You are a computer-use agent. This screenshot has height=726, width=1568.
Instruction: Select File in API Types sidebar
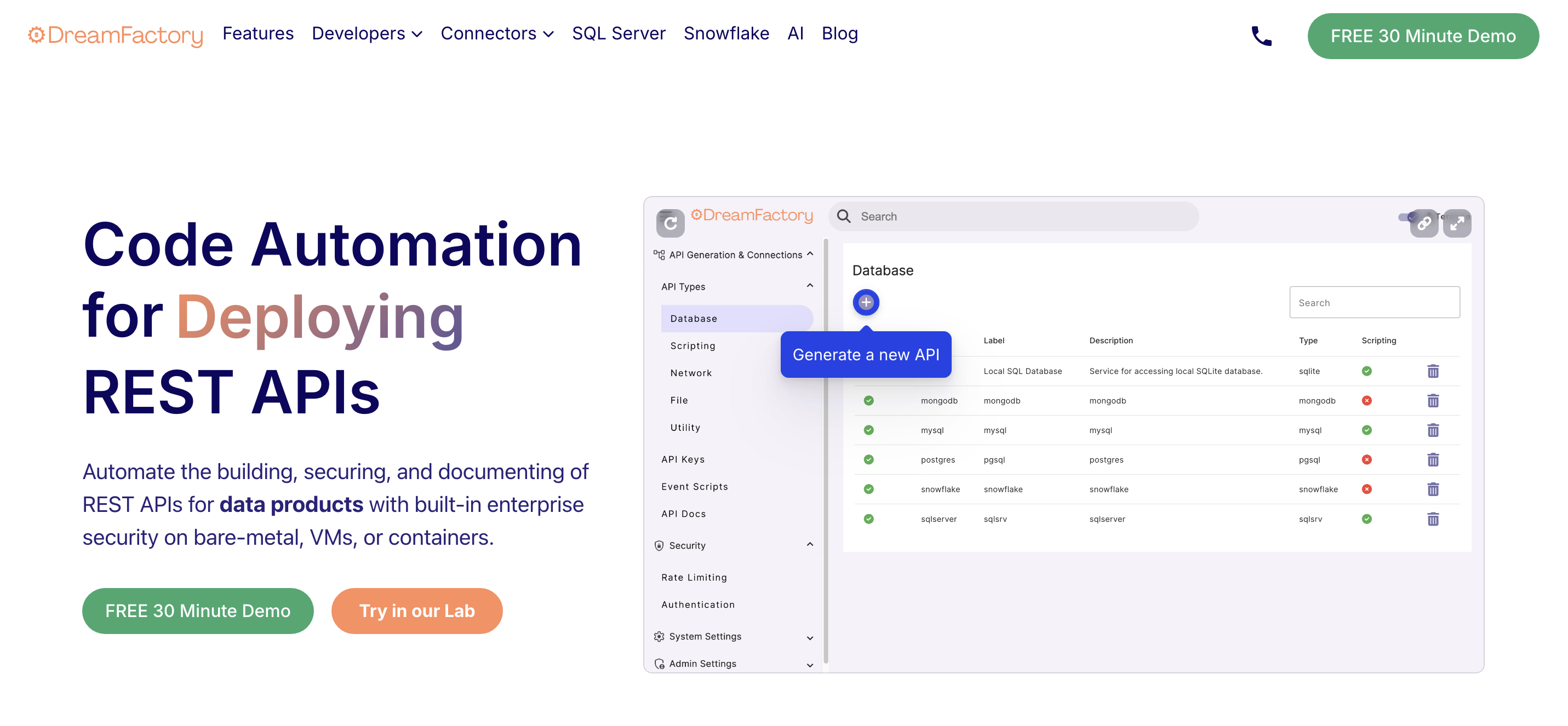(x=679, y=400)
